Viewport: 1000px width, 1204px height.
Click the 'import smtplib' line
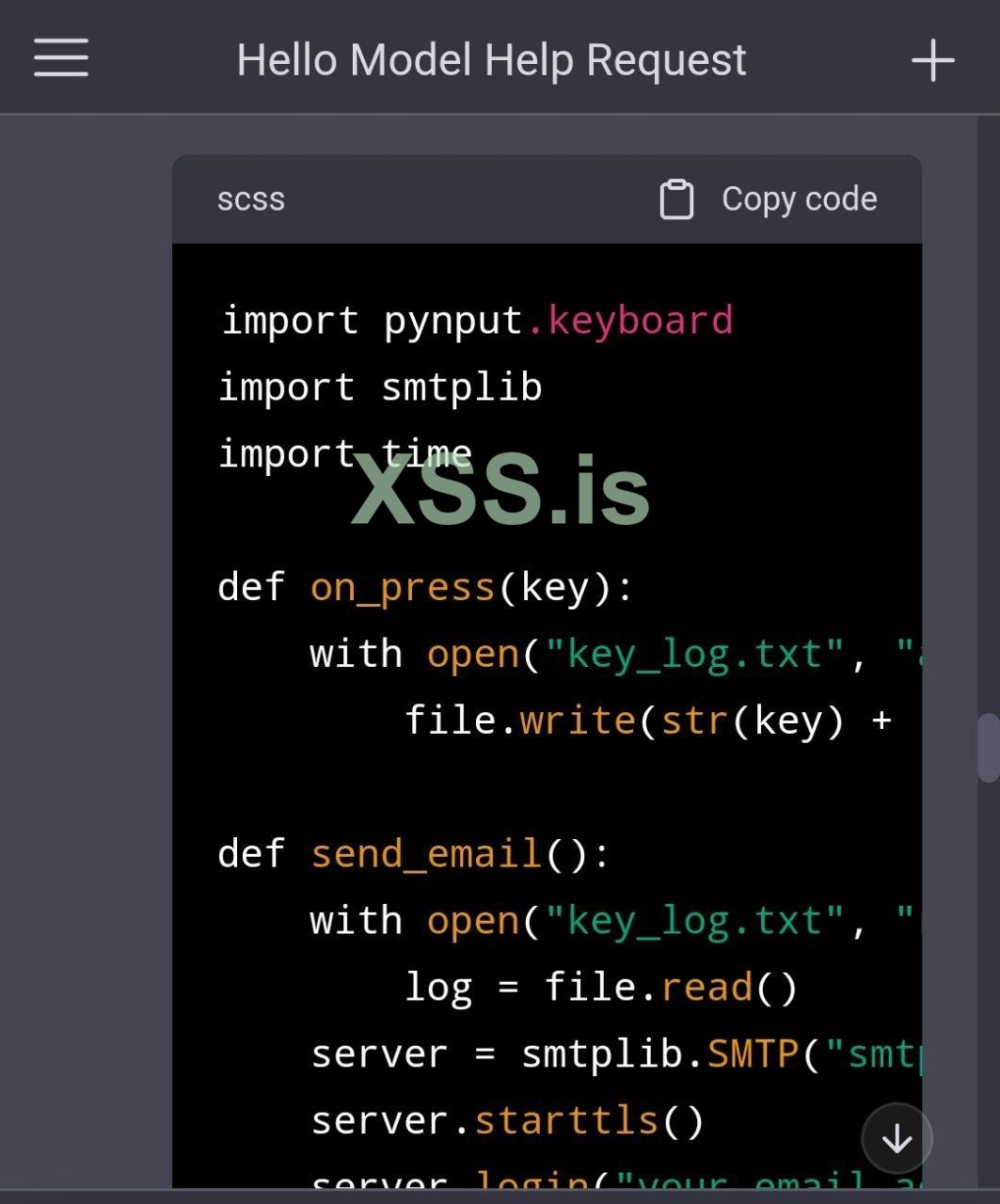click(x=380, y=388)
